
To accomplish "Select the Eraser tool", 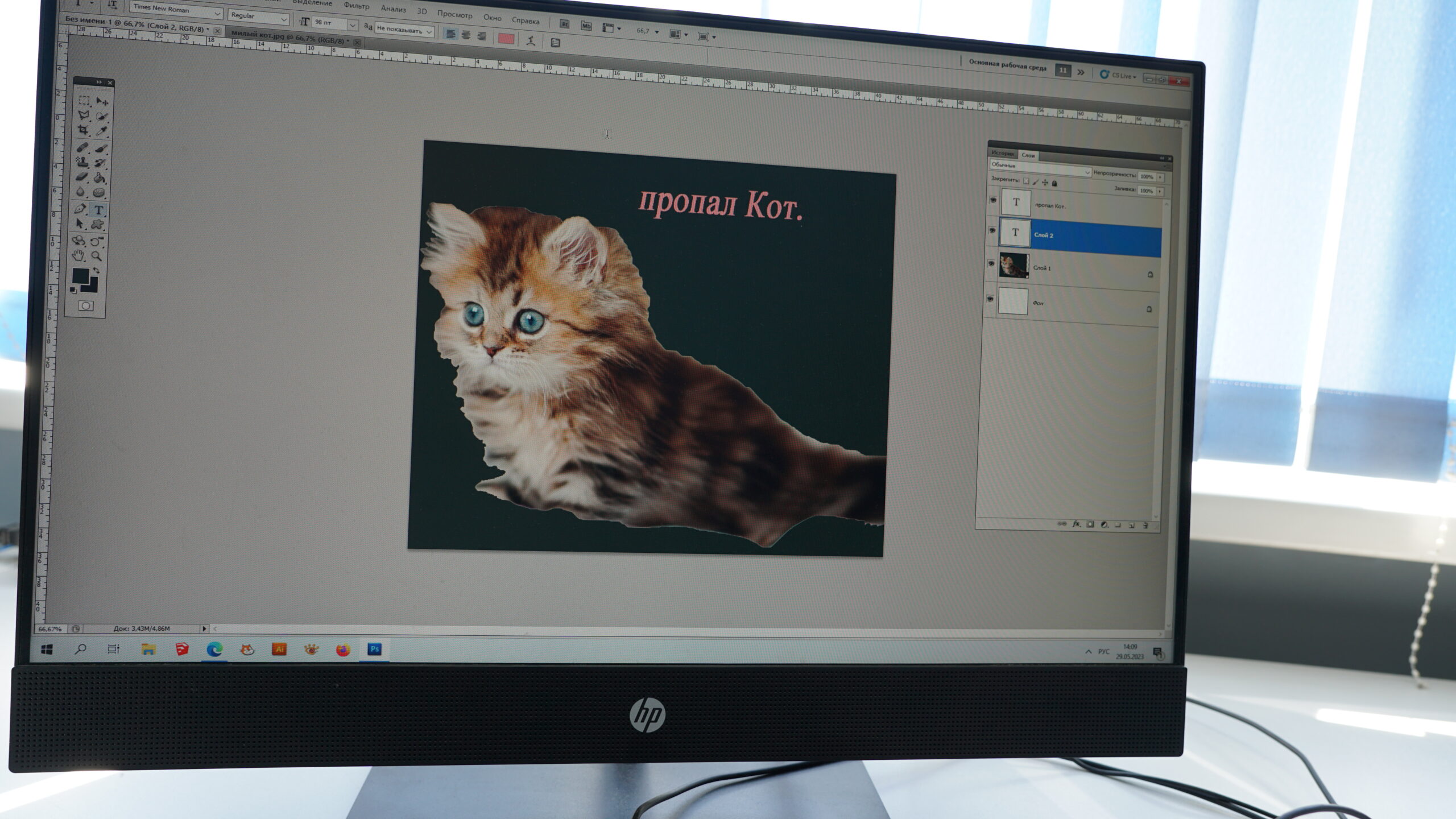I will pyautogui.click(x=82, y=177).
